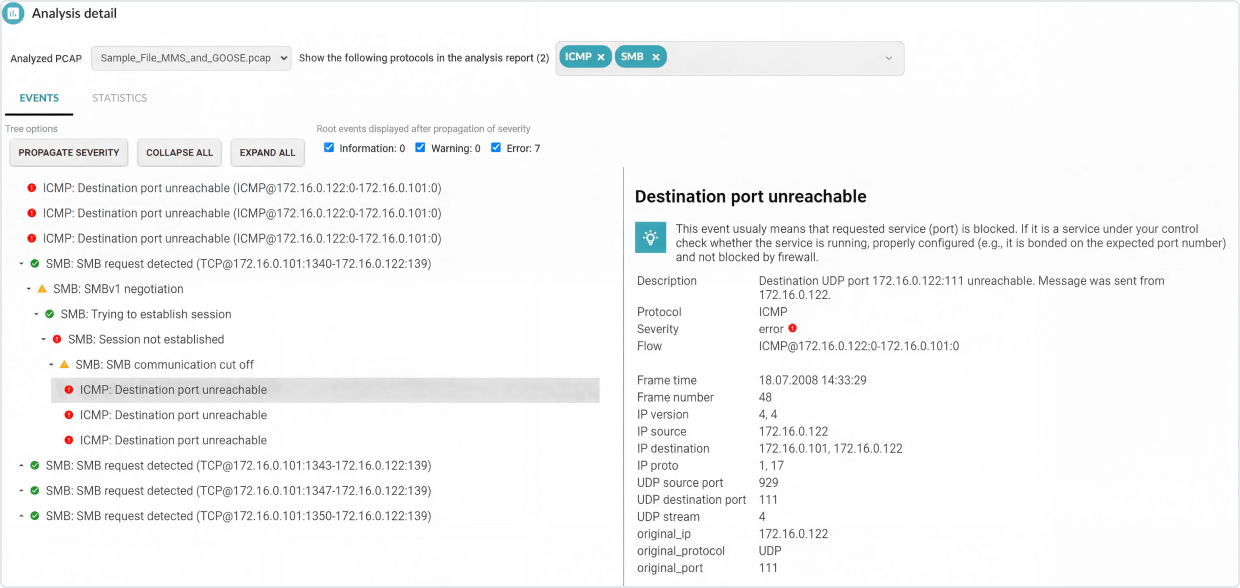Screen dimensions: 1240x588
Task: Select the first ICMP Destination port unreachable event
Action: (241, 187)
